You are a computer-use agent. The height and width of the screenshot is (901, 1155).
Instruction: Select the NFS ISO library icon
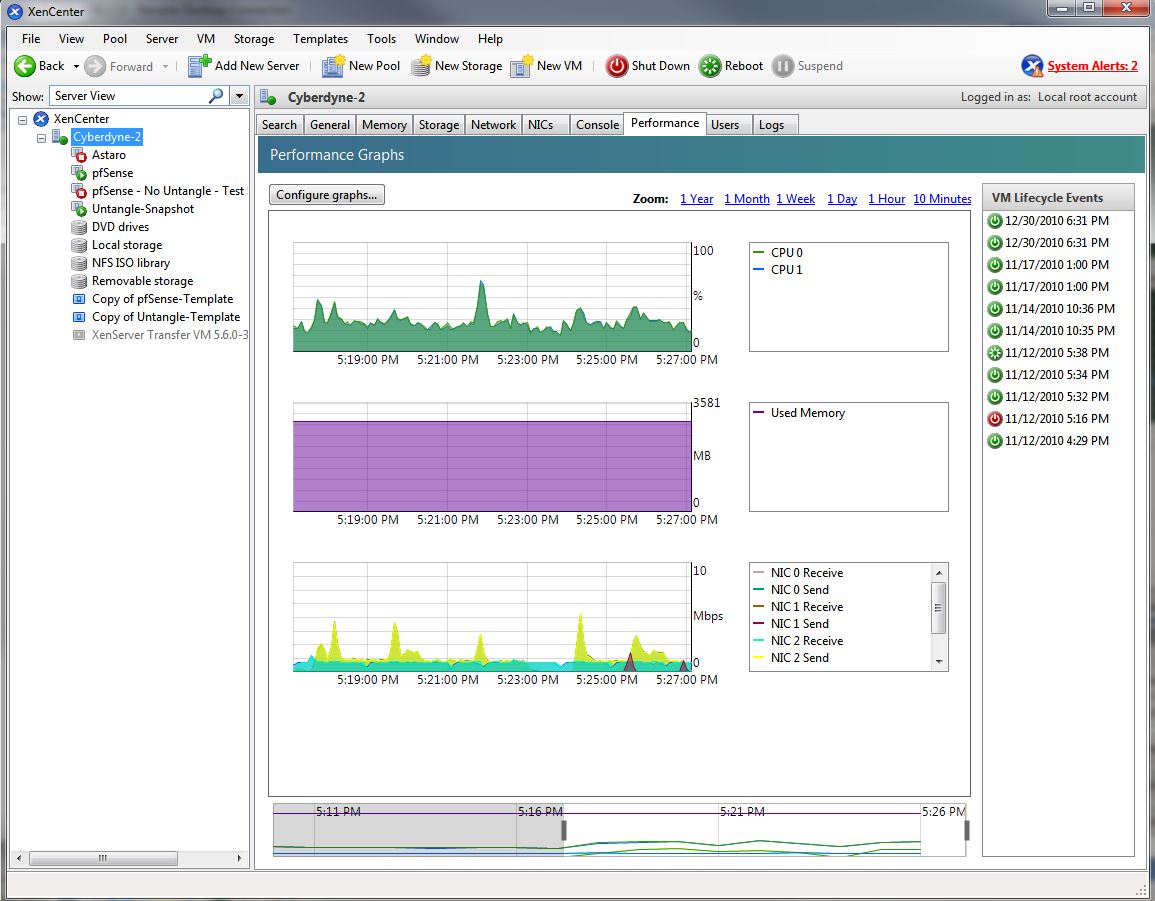coord(79,263)
